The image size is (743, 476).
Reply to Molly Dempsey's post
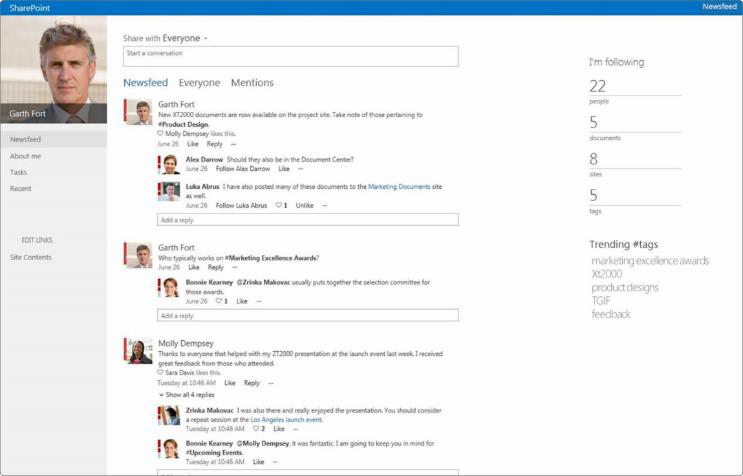[x=252, y=383]
